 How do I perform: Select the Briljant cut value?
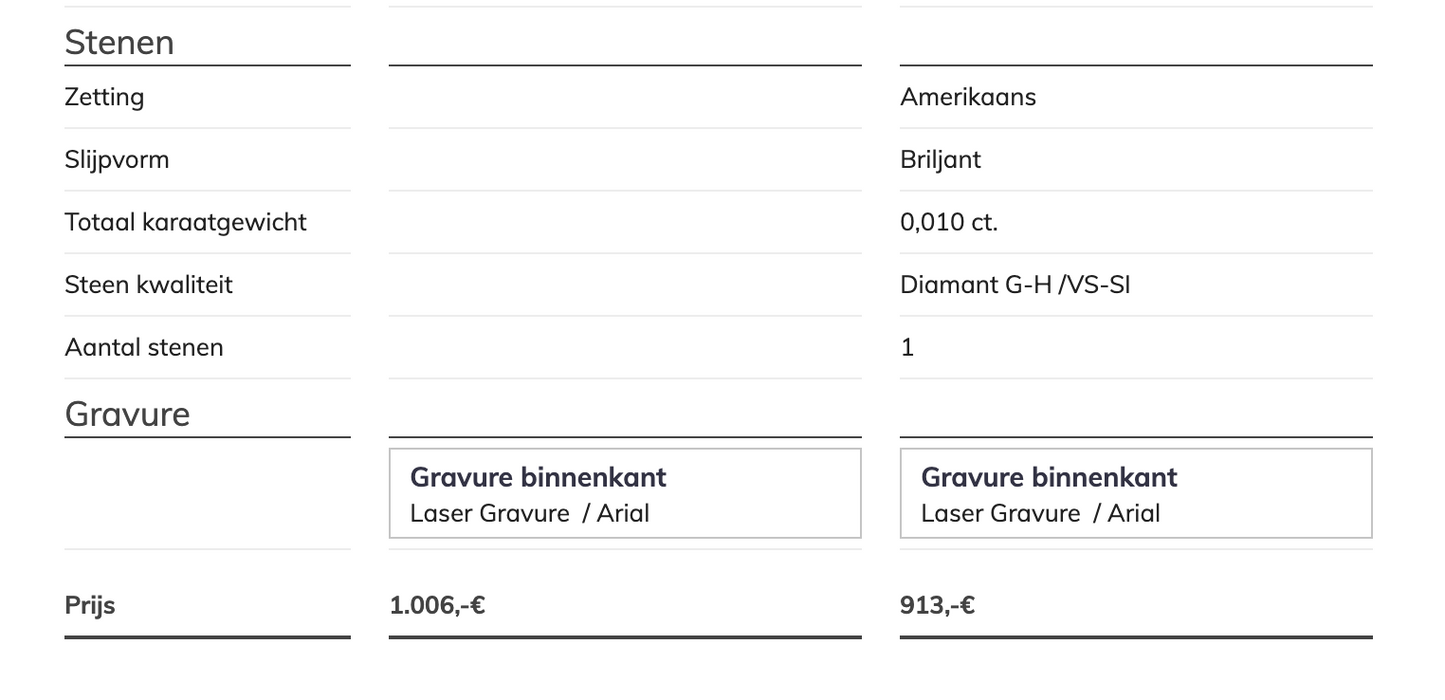click(940, 160)
